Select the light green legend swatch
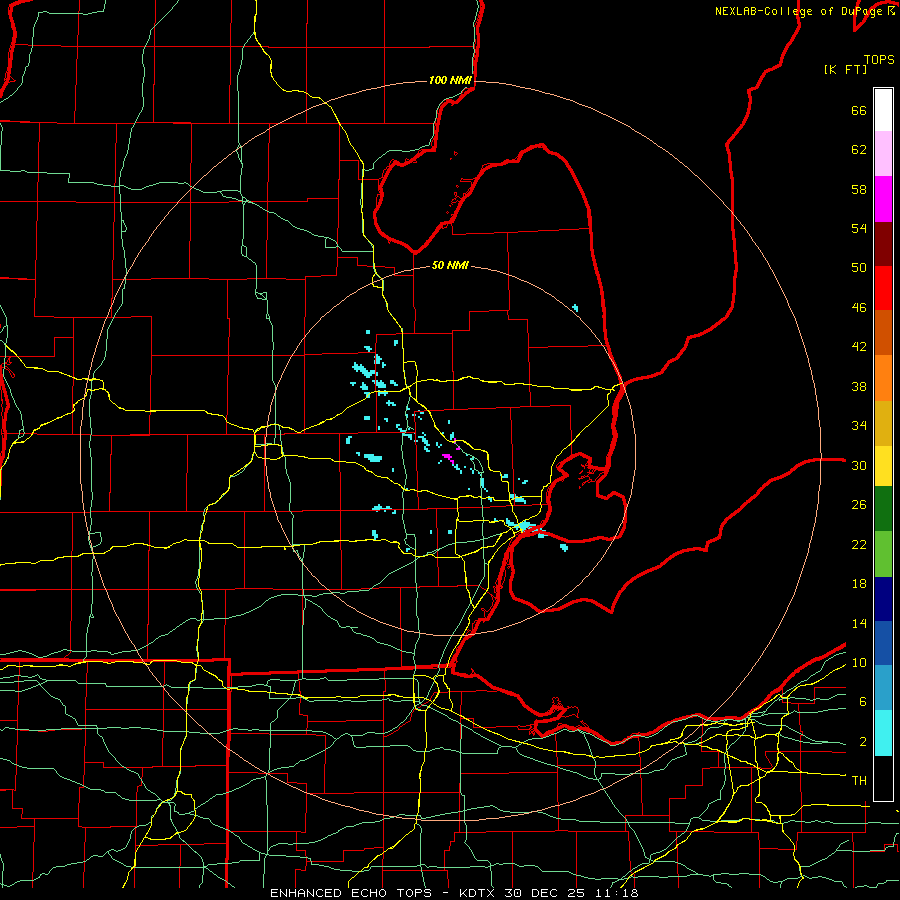 883,554
